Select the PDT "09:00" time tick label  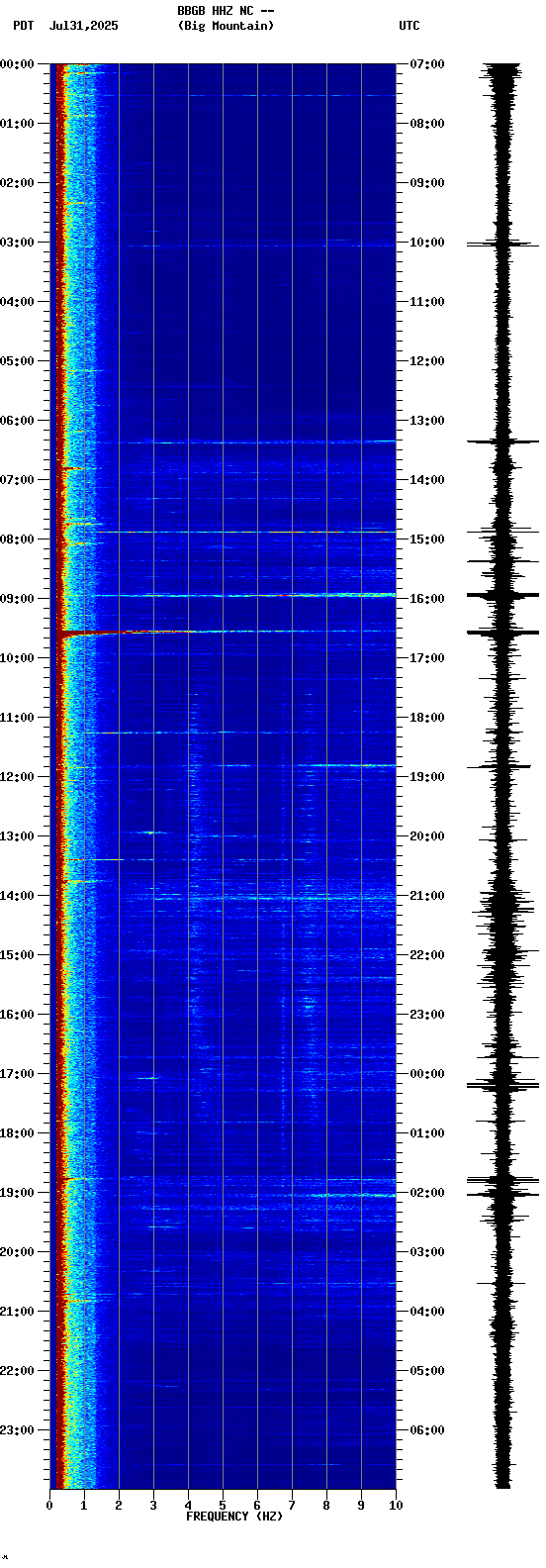tap(17, 599)
